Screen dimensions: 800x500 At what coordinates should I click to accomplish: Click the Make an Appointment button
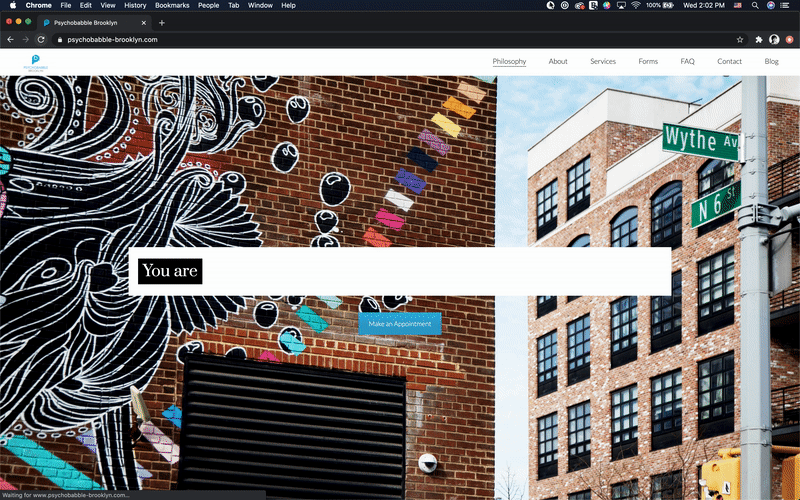pyautogui.click(x=399, y=323)
